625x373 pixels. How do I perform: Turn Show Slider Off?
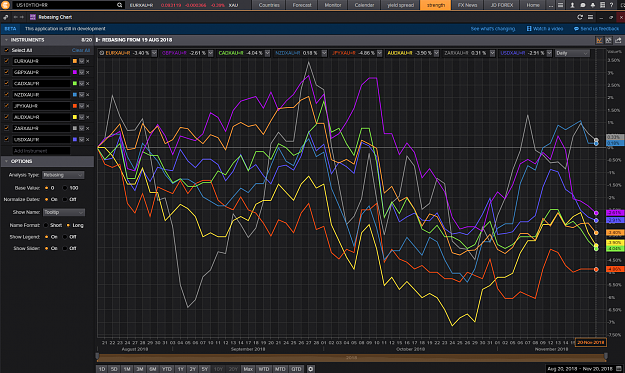pyautogui.click(x=65, y=248)
